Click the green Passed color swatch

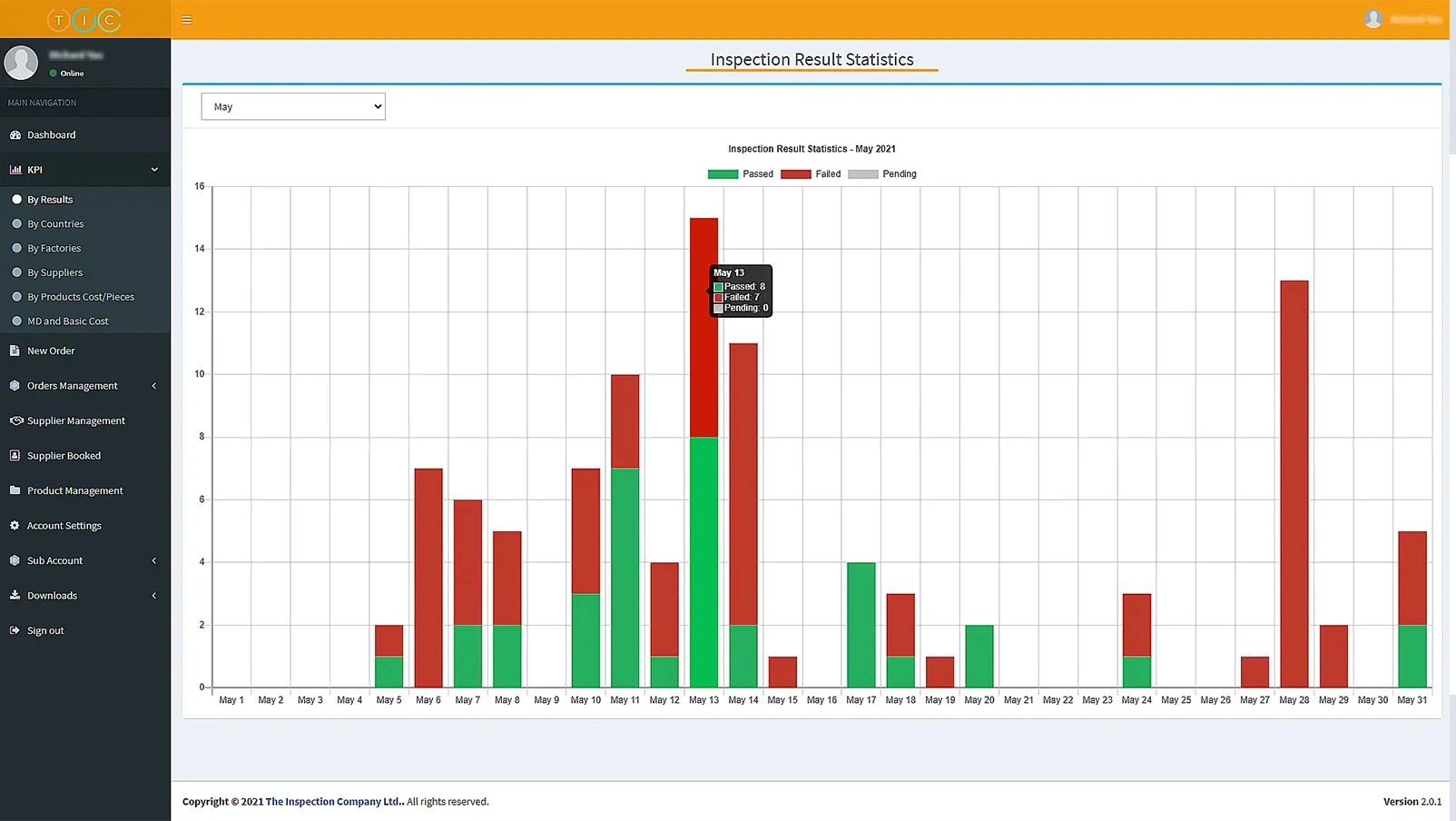[722, 173]
